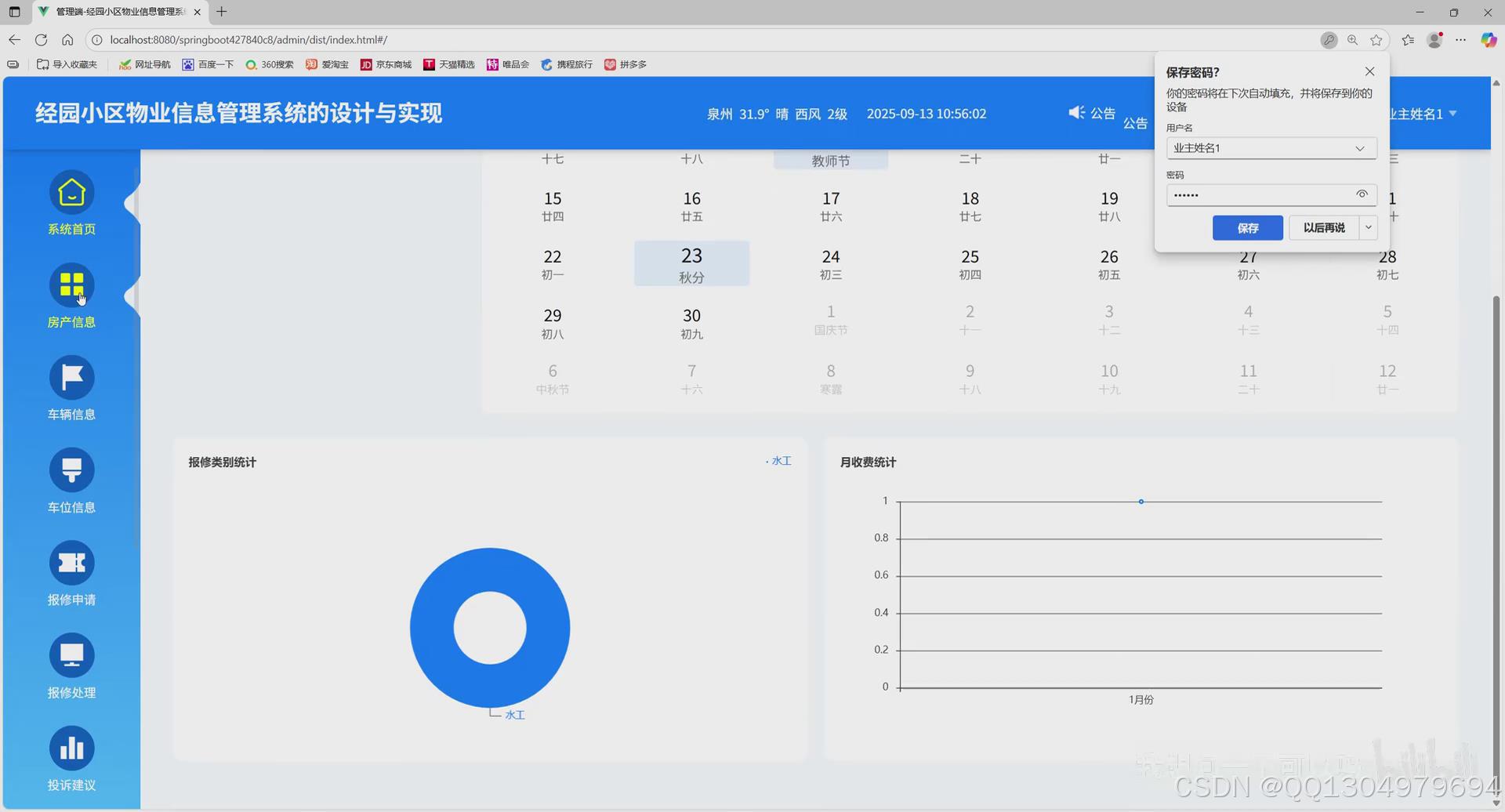Select calendar date 23 秋分
This screenshot has height=812, width=1505.
[x=691, y=263]
